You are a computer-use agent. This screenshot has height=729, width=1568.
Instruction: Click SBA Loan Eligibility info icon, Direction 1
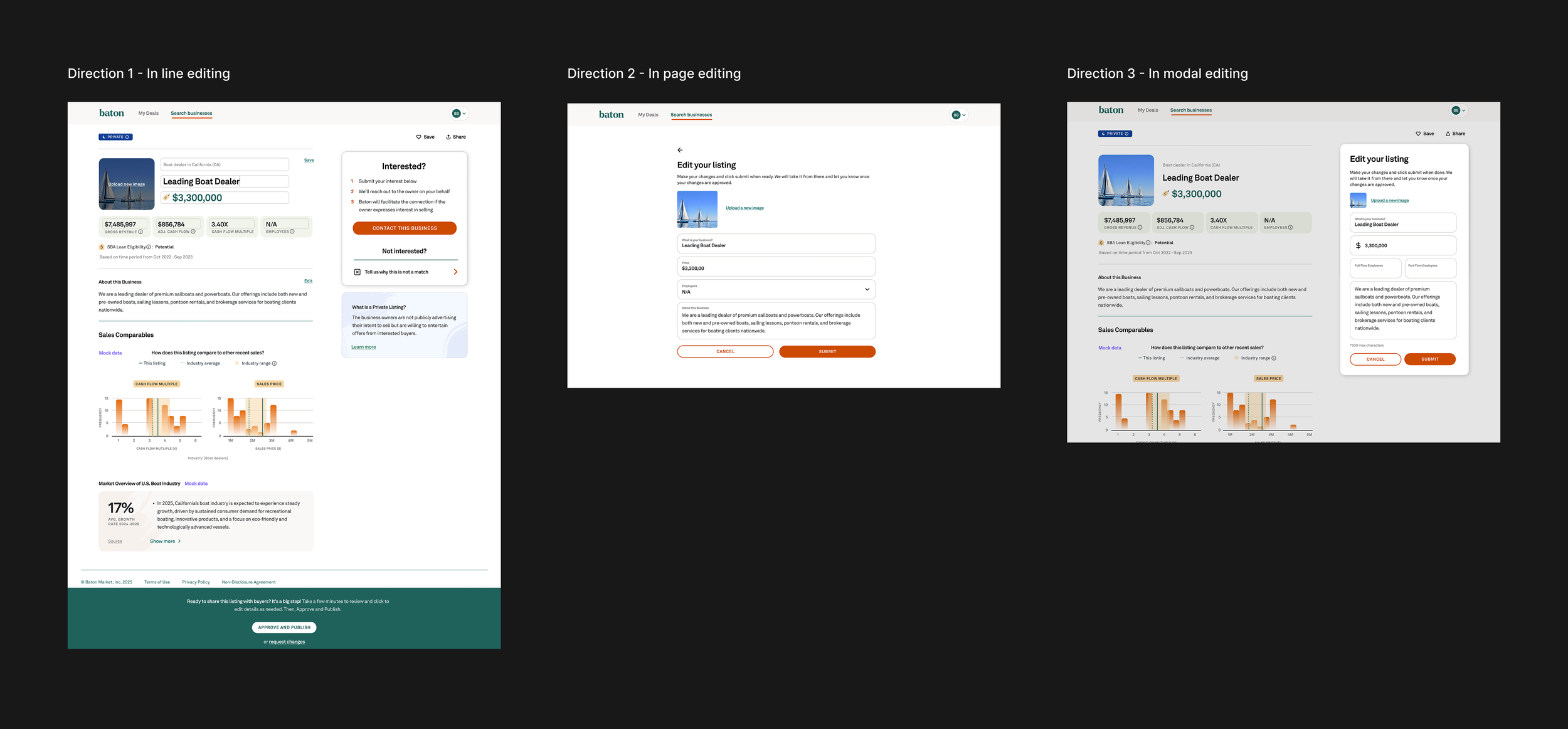click(x=149, y=247)
